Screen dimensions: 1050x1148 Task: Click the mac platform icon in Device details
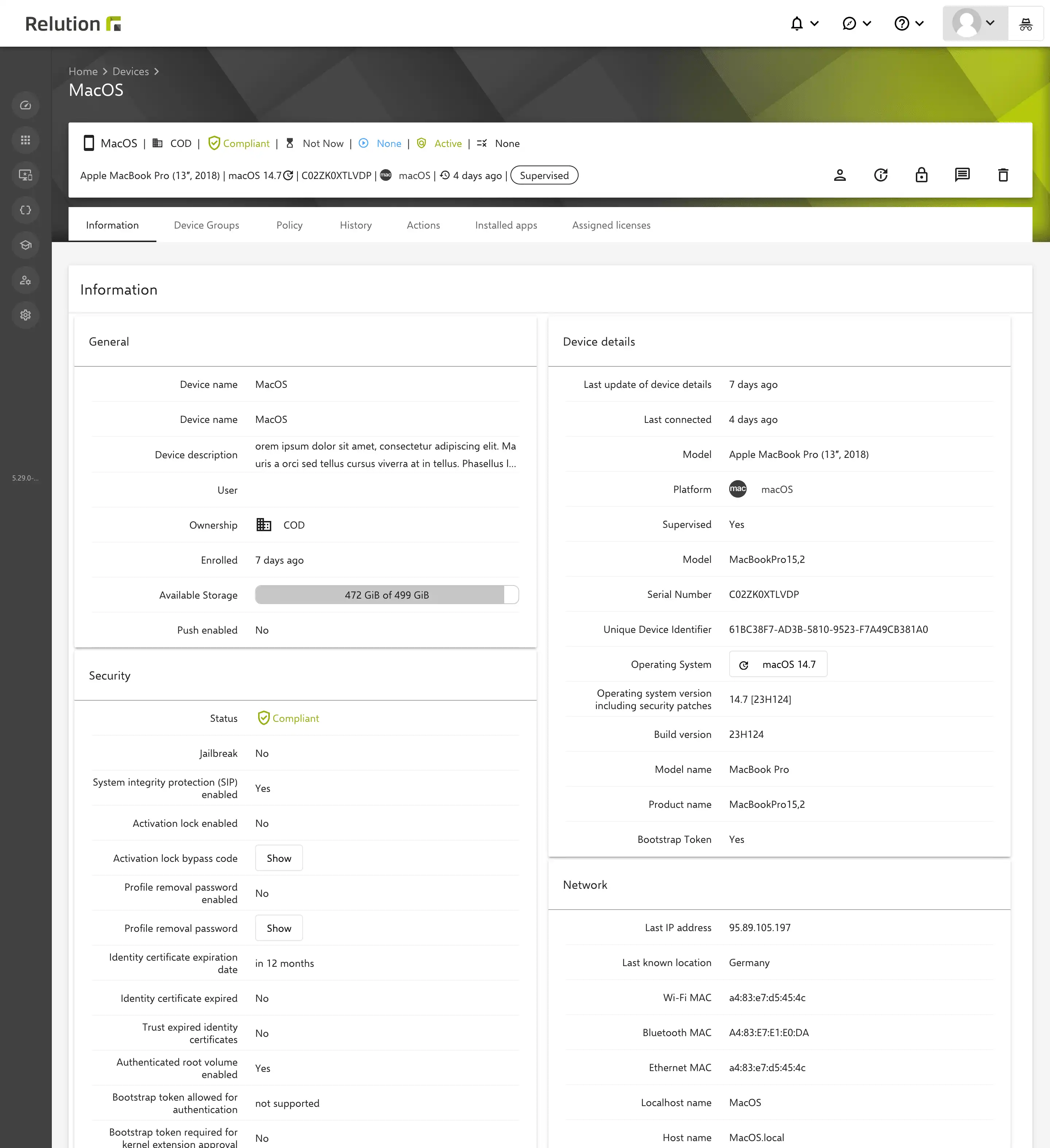[738, 489]
